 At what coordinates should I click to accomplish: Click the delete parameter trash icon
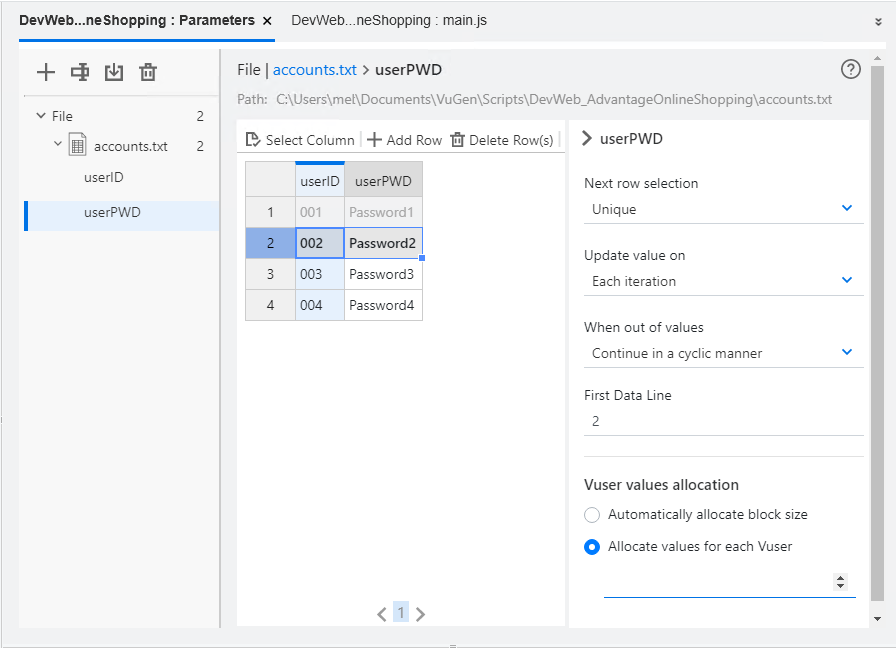147,72
